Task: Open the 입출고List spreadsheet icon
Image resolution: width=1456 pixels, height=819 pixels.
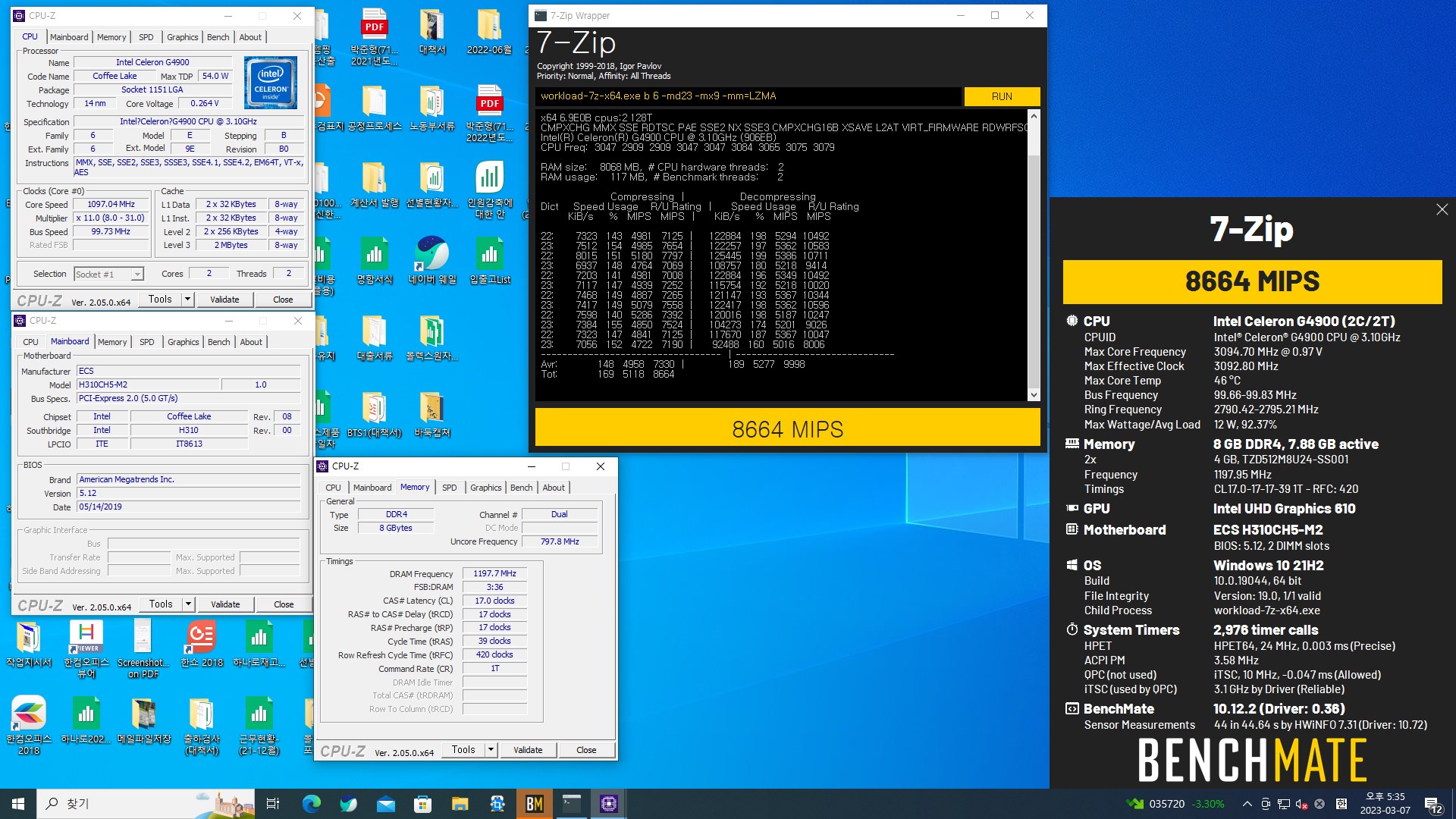Action: [x=490, y=261]
